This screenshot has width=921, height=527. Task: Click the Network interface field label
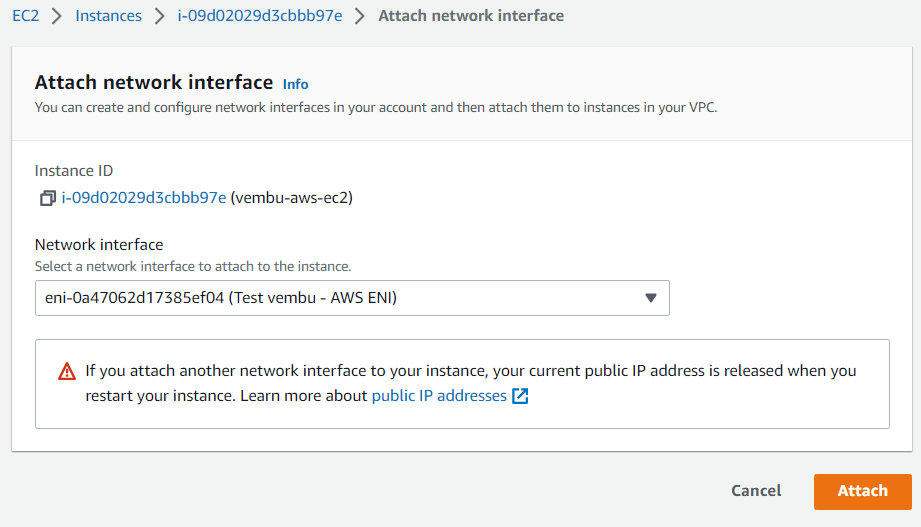pyautogui.click(x=99, y=244)
